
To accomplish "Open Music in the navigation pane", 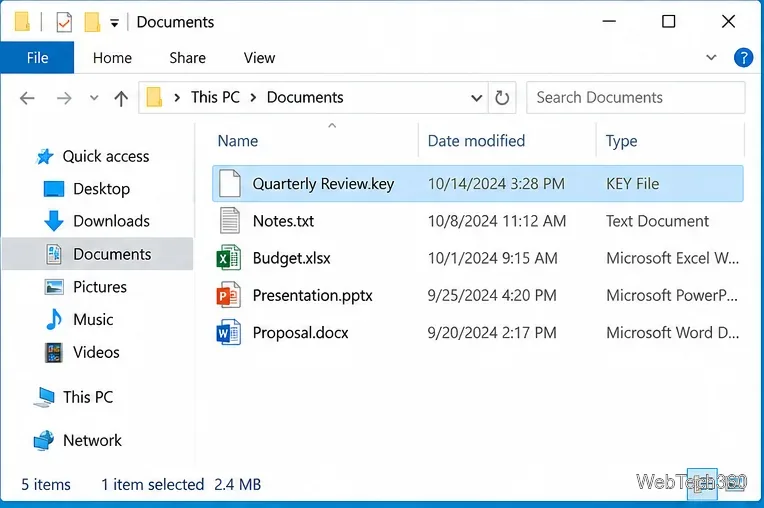I will pos(93,320).
